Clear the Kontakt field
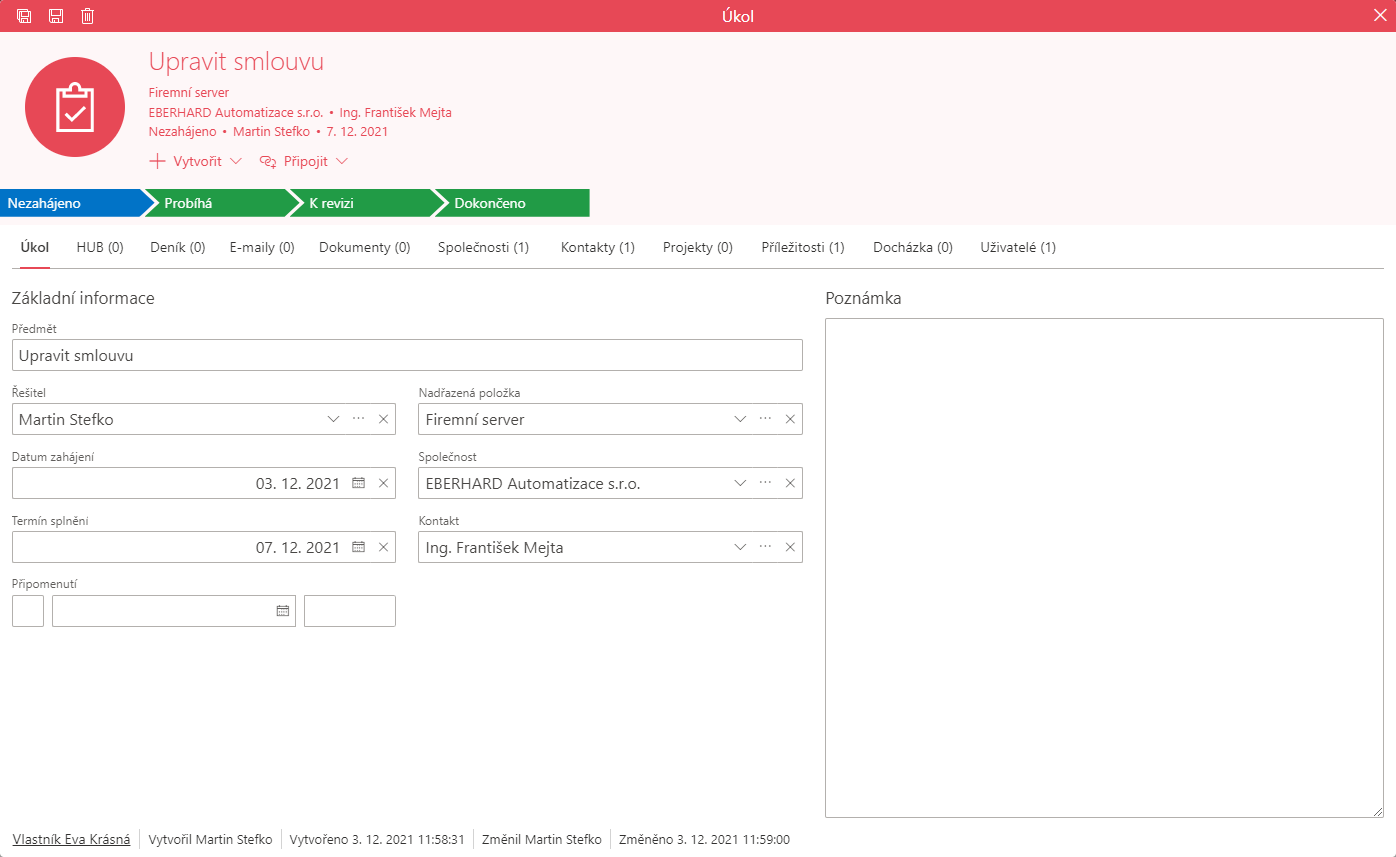This screenshot has height=857, width=1396. (790, 547)
